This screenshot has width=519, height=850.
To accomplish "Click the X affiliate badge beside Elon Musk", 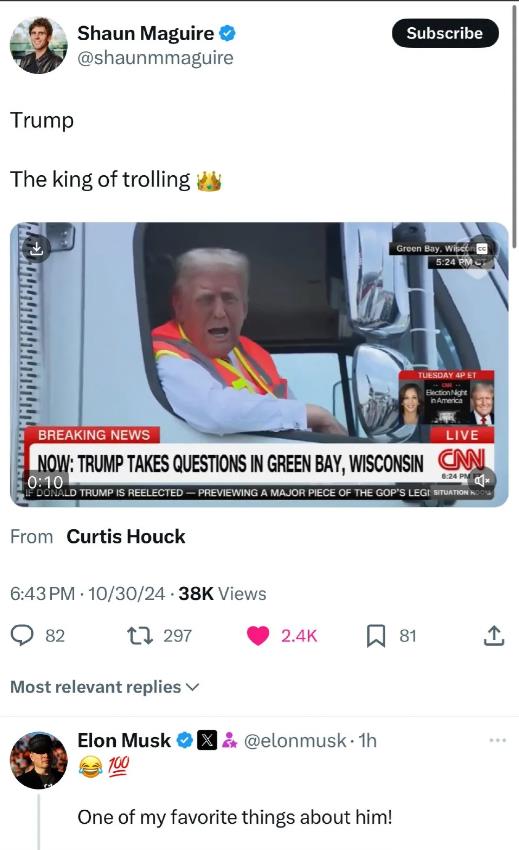I will (207, 740).
